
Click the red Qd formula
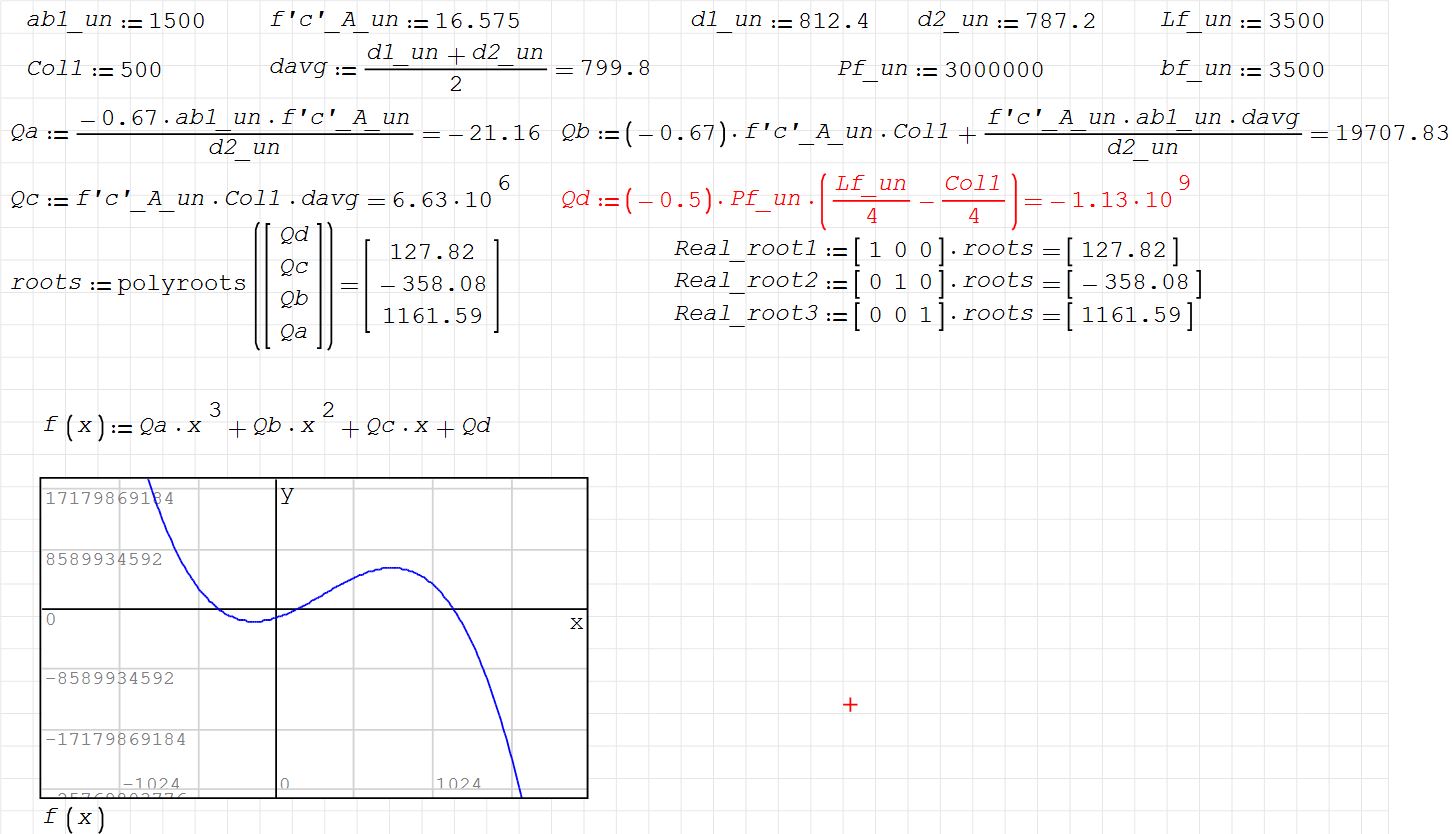pyautogui.click(x=790, y=199)
